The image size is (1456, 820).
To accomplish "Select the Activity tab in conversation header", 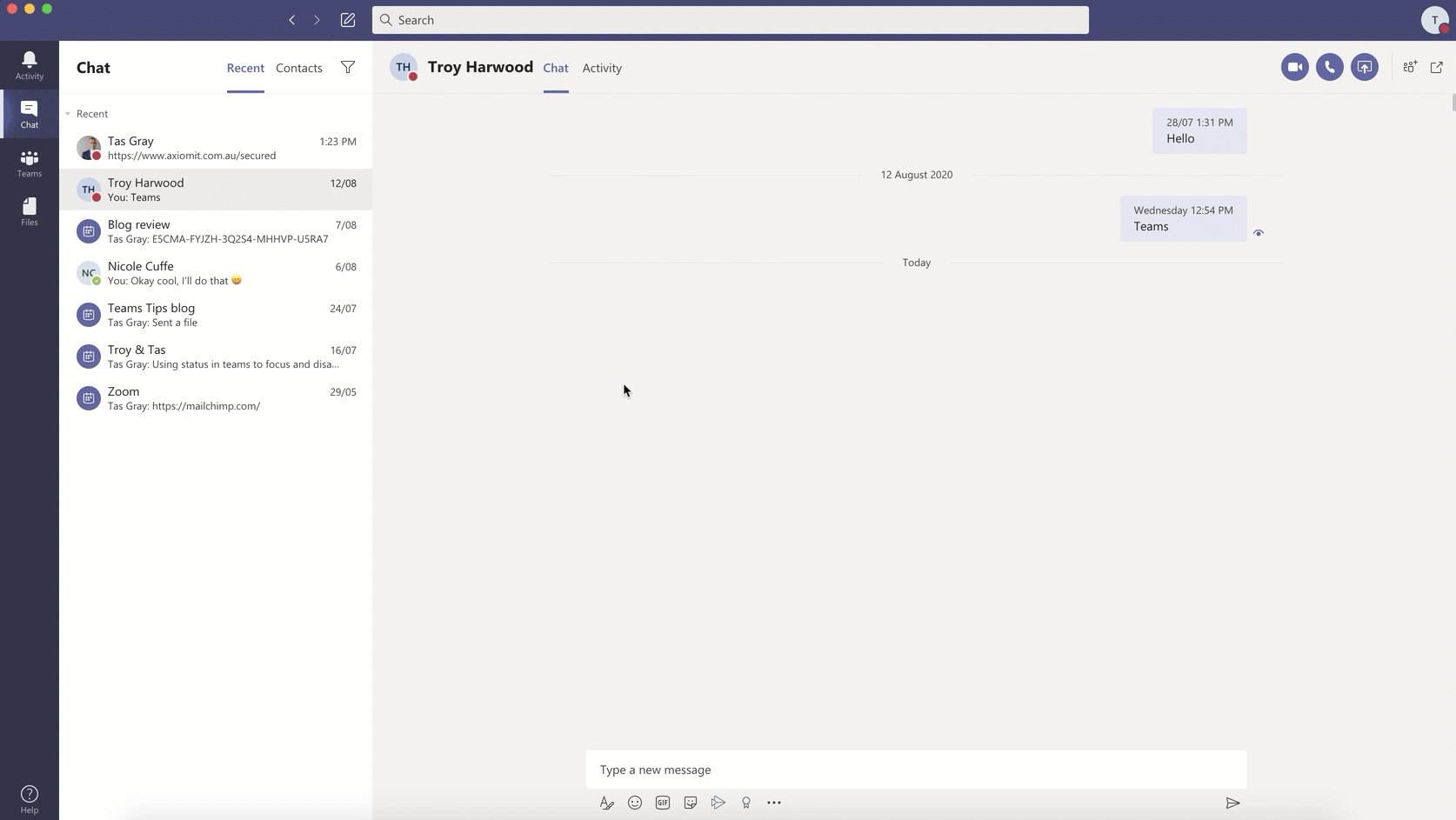I will 602,68.
